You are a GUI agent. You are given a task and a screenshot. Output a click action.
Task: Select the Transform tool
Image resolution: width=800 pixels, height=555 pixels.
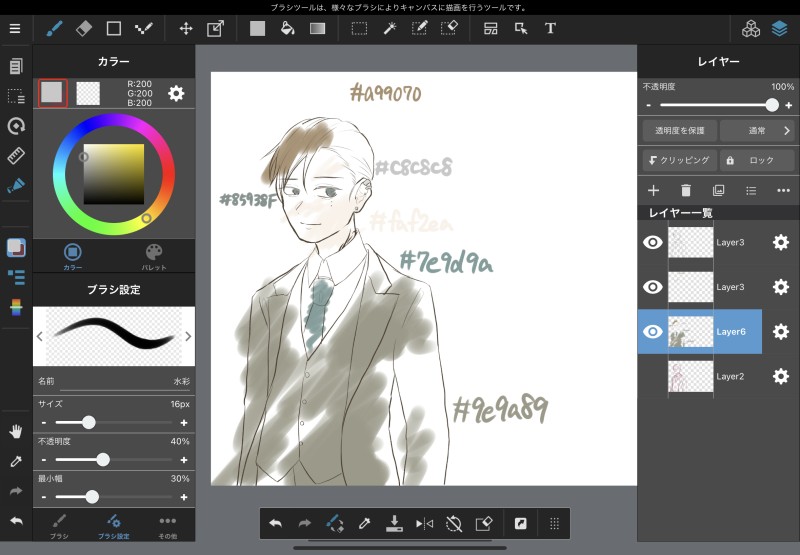click(215, 29)
